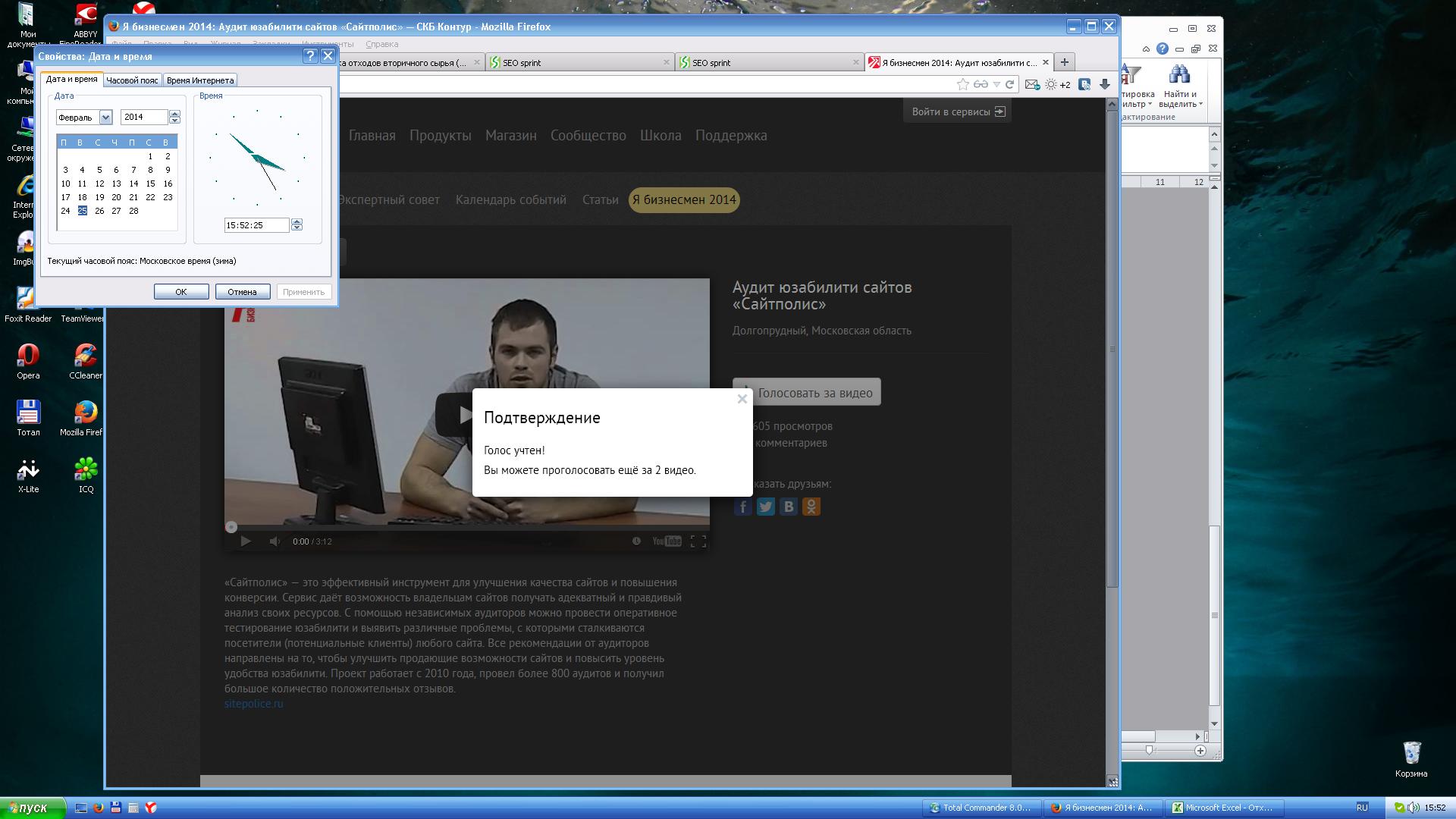The height and width of the screenshot is (819, 1456).
Task: Select day 26 in the calendar
Action: click(99, 211)
